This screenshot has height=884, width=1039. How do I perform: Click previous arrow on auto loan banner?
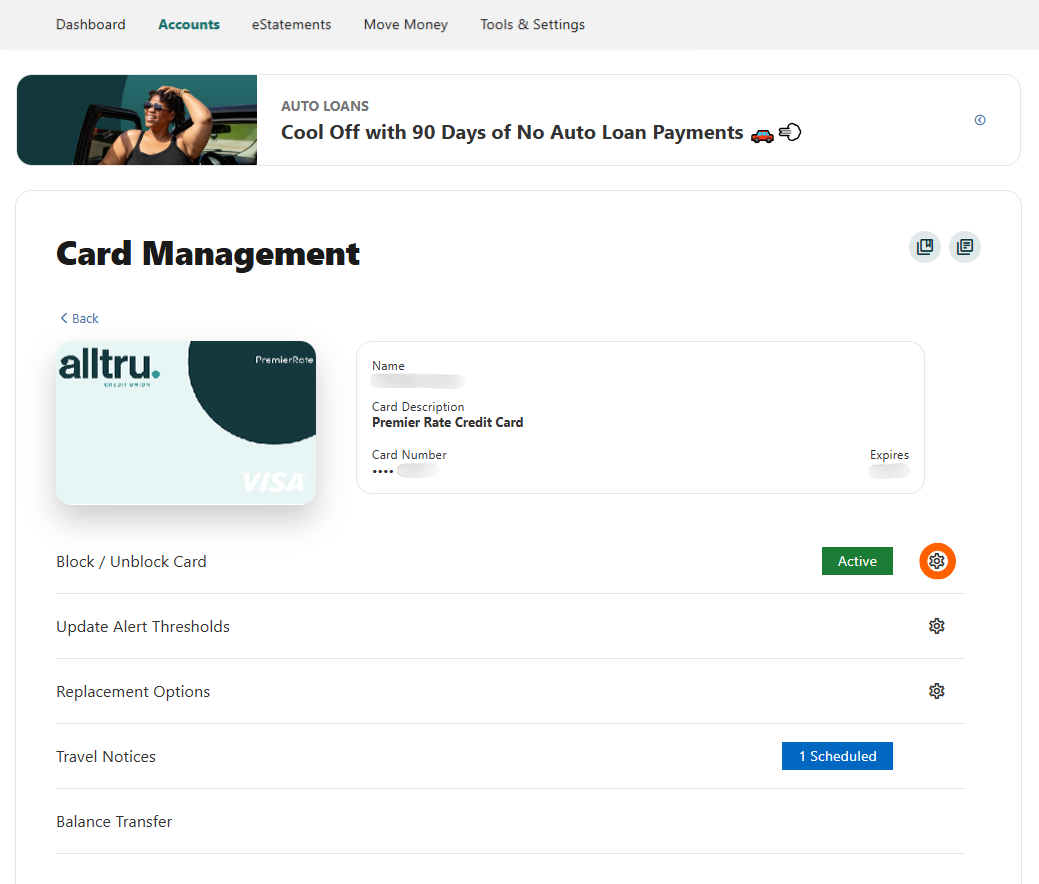click(980, 120)
